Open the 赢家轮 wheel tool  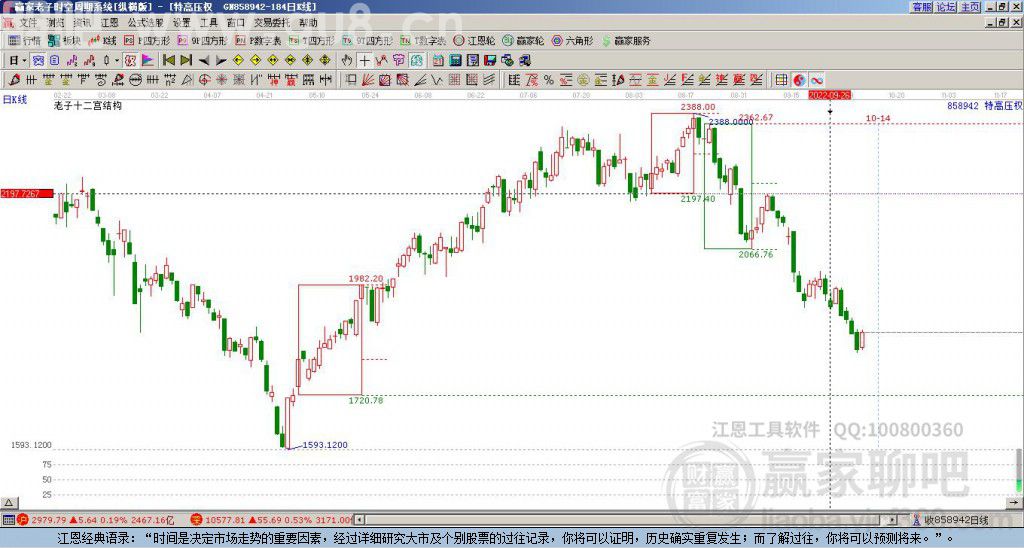pyautogui.click(x=523, y=40)
